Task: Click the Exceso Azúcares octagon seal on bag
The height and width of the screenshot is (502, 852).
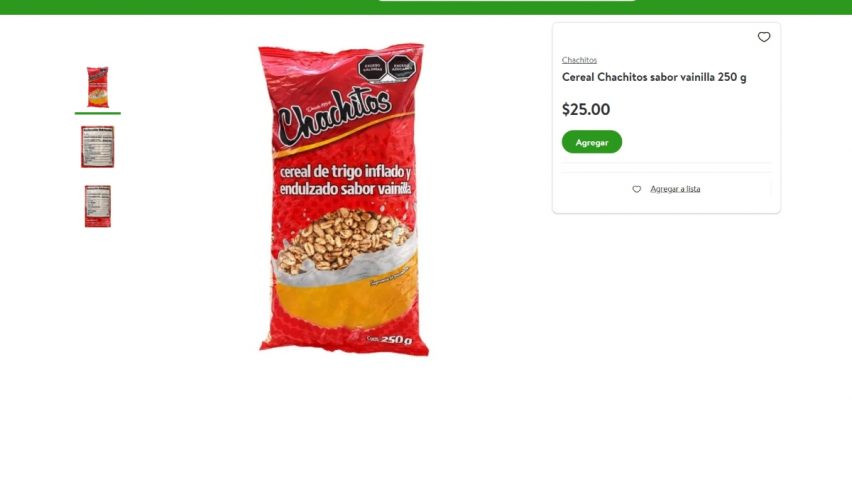Action: [x=401, y=68]
